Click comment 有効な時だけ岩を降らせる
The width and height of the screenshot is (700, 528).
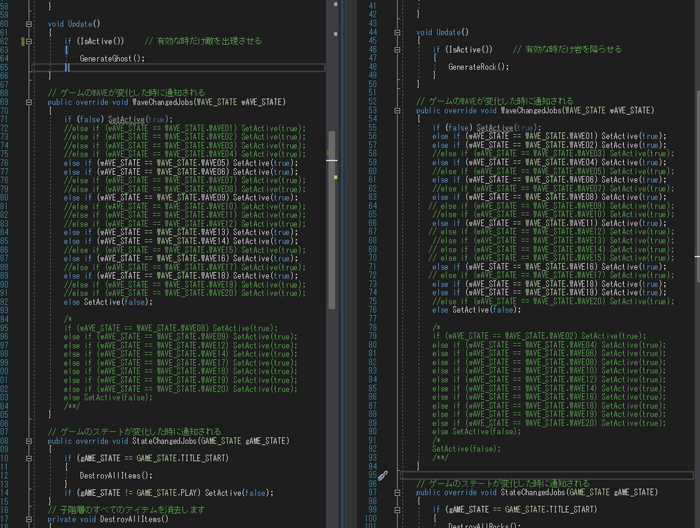coord(567,50)
